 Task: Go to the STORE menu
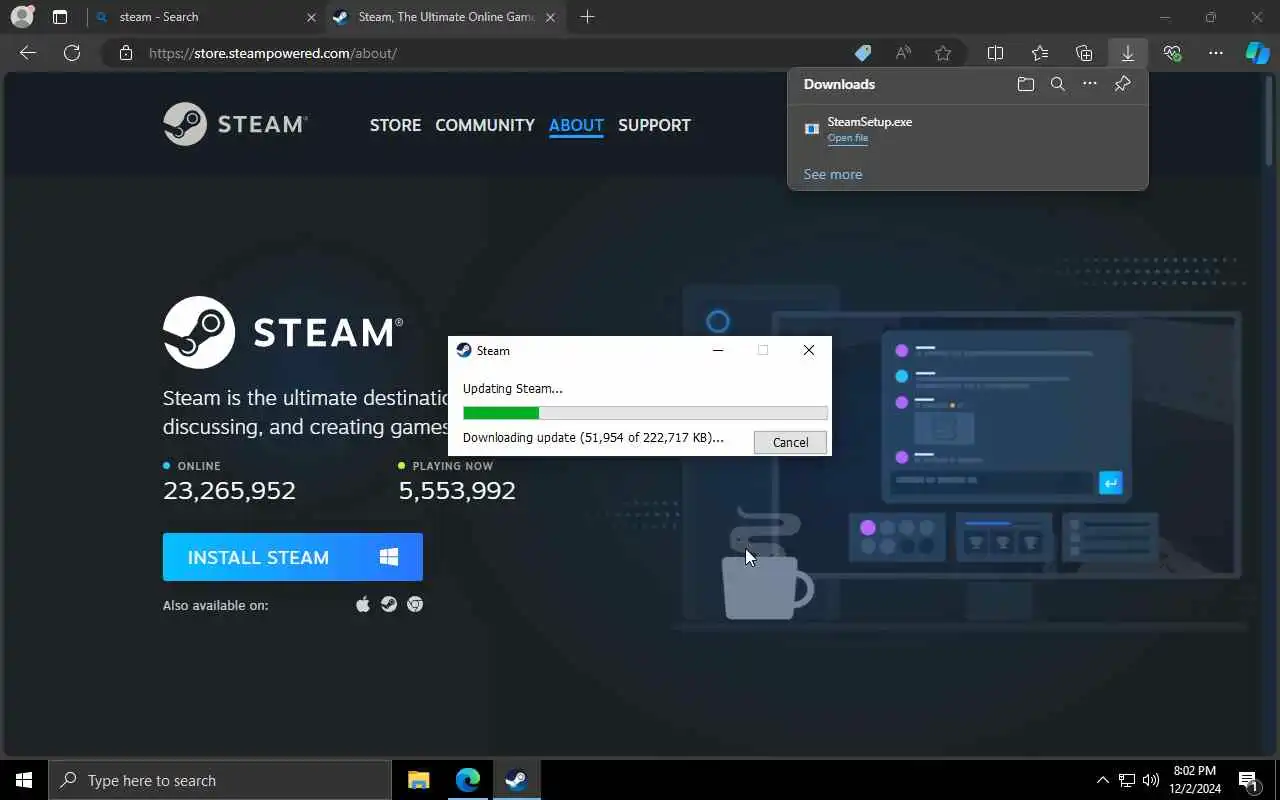click(x=395, y=125)
